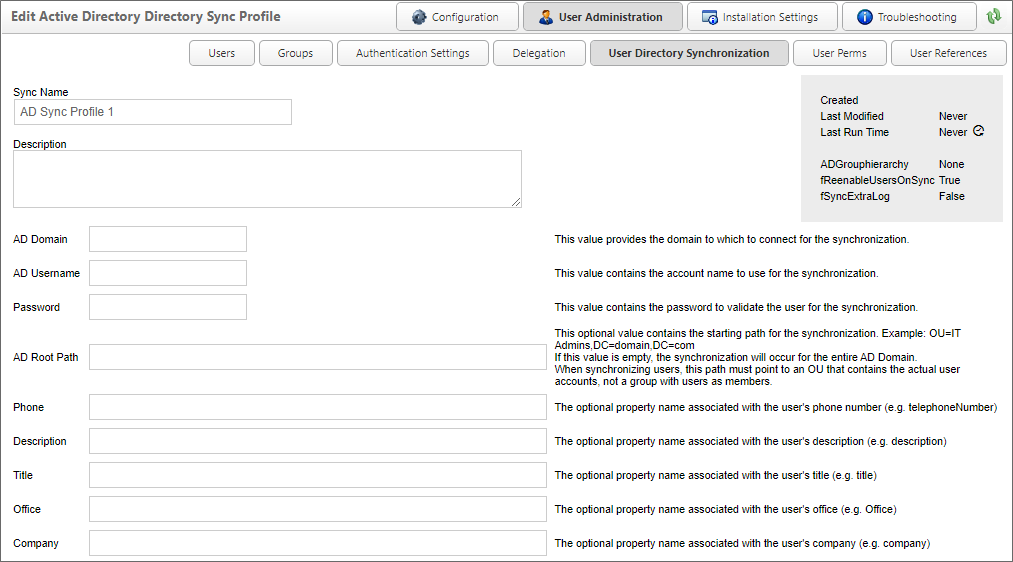The image size is (1013, 562).
Task: Select the Password input box
Action: point(167,307)
